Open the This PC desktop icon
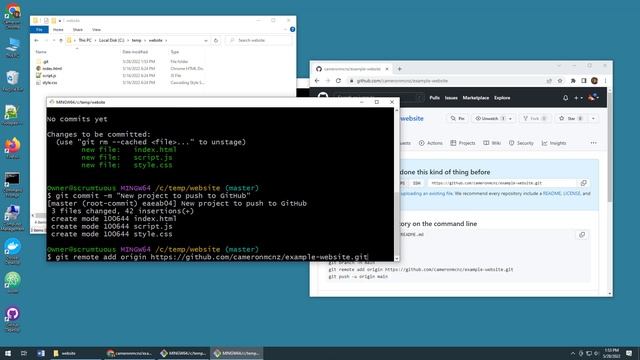 [x=13, y=47]
